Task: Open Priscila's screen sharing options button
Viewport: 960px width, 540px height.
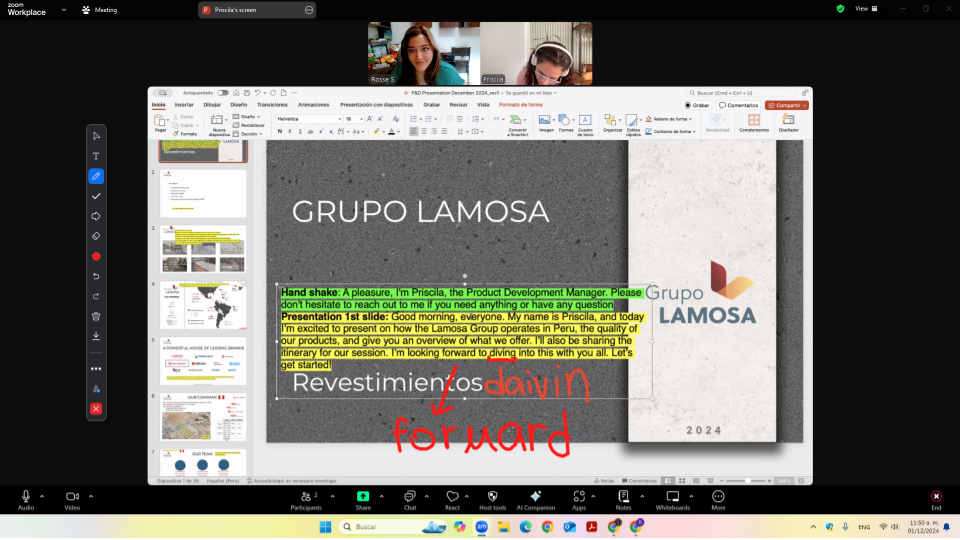Action: (x=309, y=10)
